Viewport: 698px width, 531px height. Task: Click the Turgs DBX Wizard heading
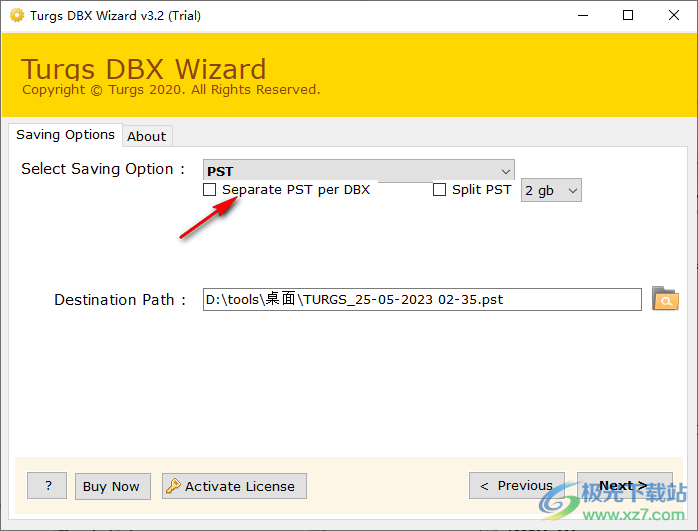[143, 69]
